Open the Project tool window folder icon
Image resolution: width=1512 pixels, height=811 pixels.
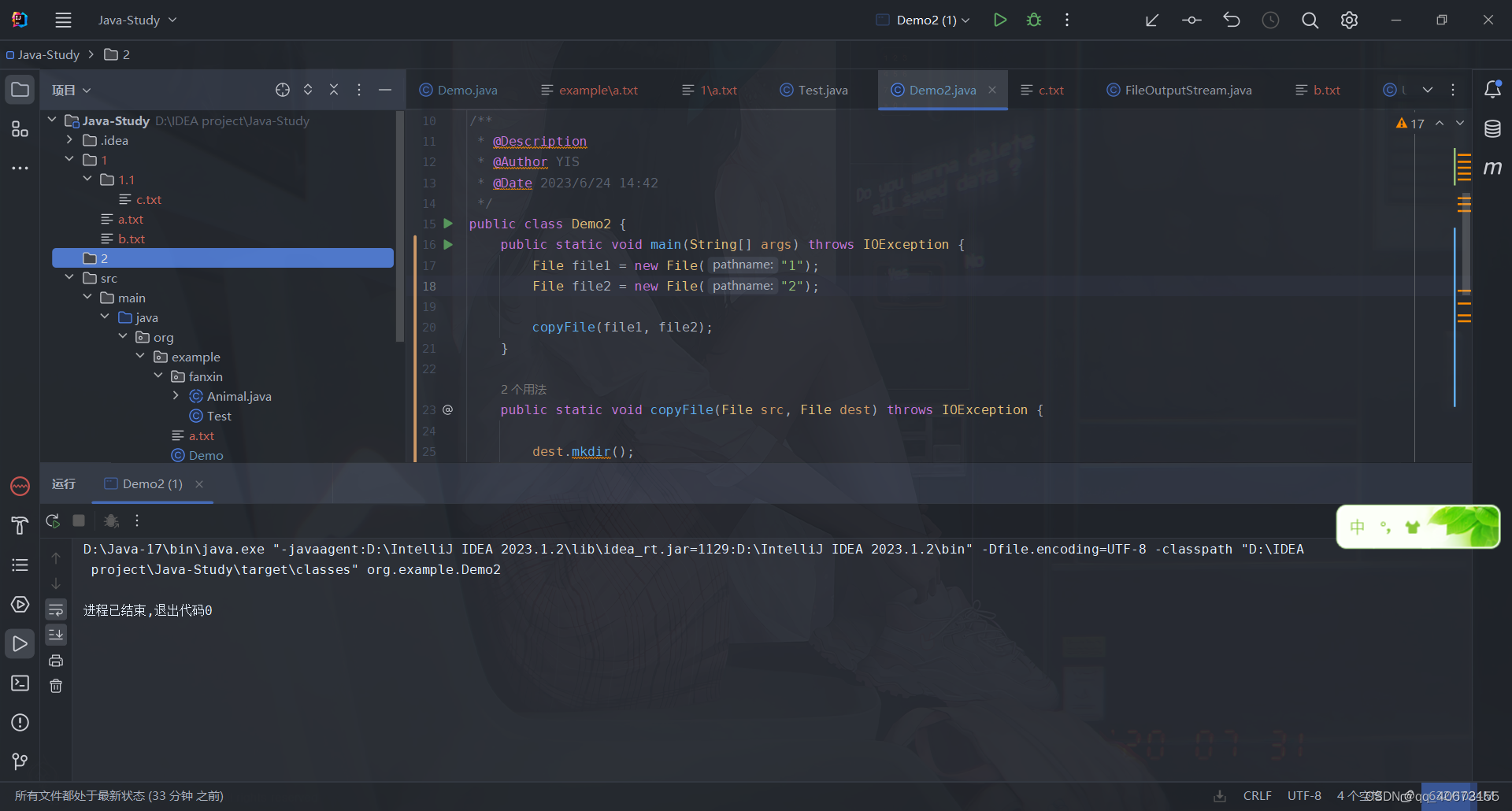[20, 90]
